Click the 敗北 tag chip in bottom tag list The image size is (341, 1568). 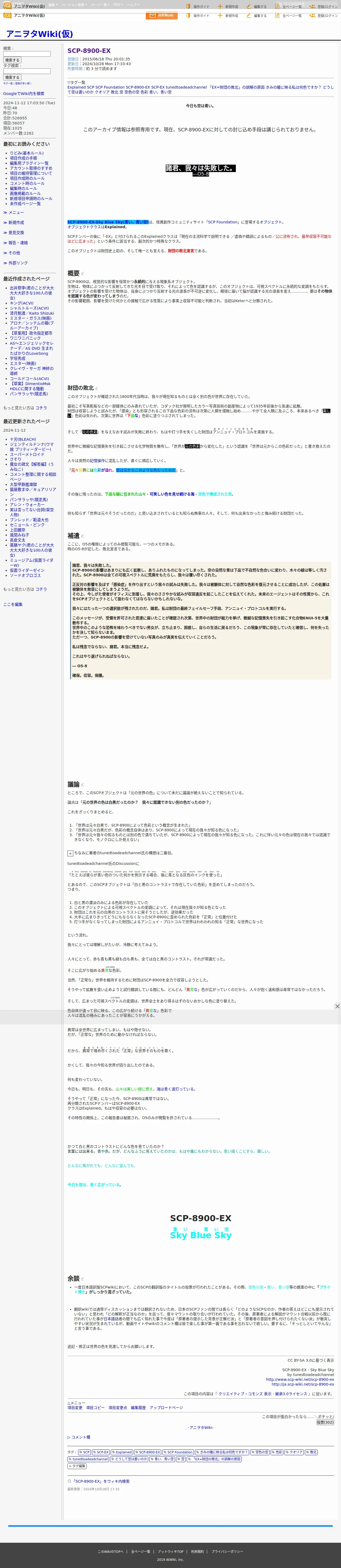[311, 1452]
